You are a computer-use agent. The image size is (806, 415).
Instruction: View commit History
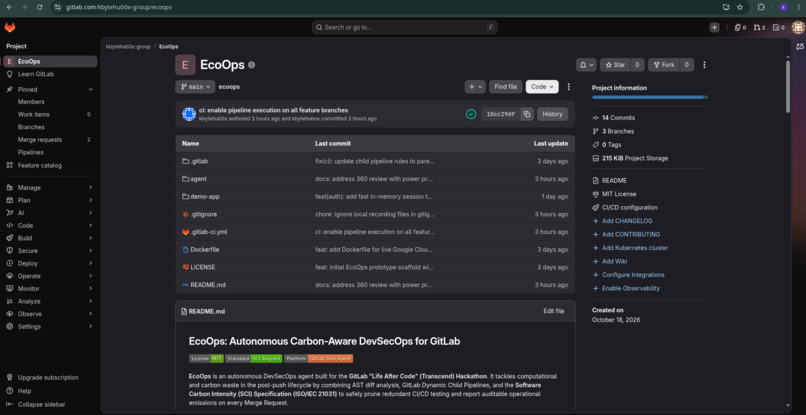[553, 114]
